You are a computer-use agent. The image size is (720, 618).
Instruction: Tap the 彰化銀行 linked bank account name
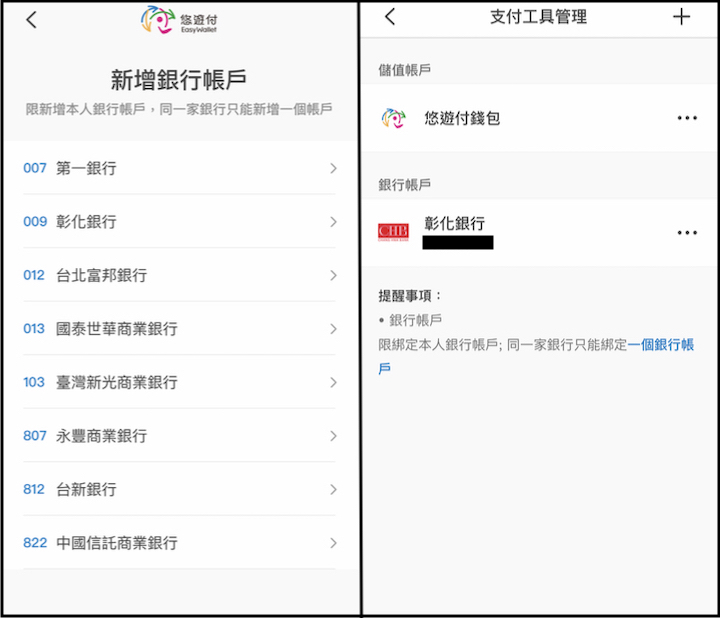tap(454, 223)
